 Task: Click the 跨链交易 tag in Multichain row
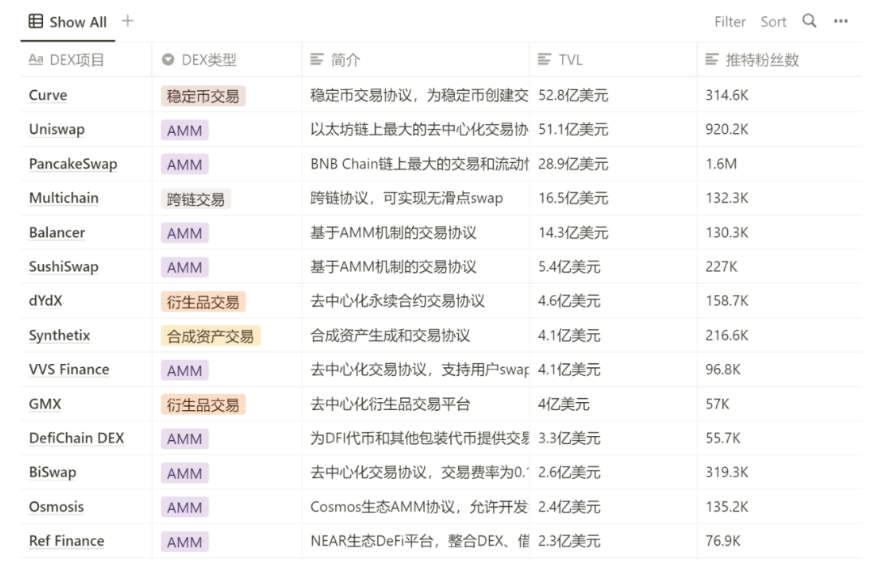(x=196, y=199)
